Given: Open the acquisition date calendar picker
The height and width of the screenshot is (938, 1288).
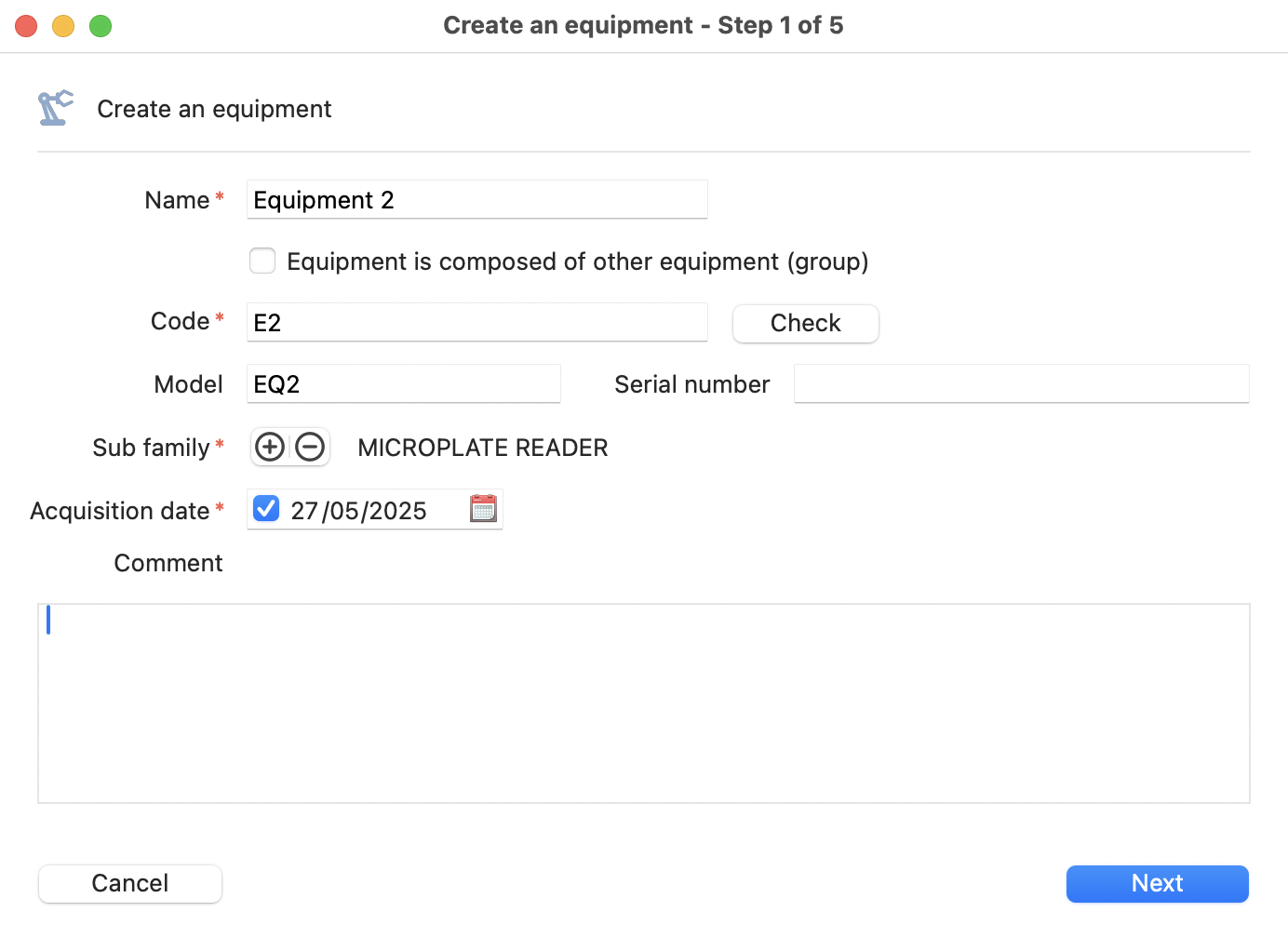Looking at the screenshot, I should coord(483,508).
